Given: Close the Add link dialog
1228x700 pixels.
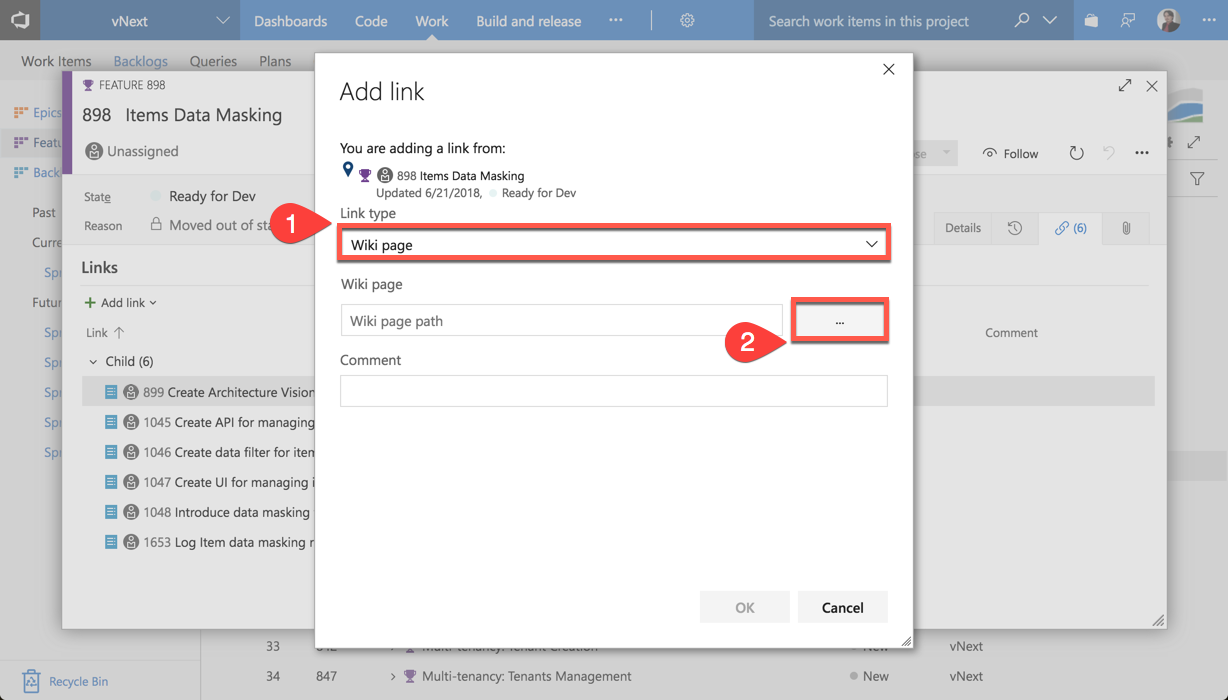Looking at the screenshot, I should click(x=888, y=69).
